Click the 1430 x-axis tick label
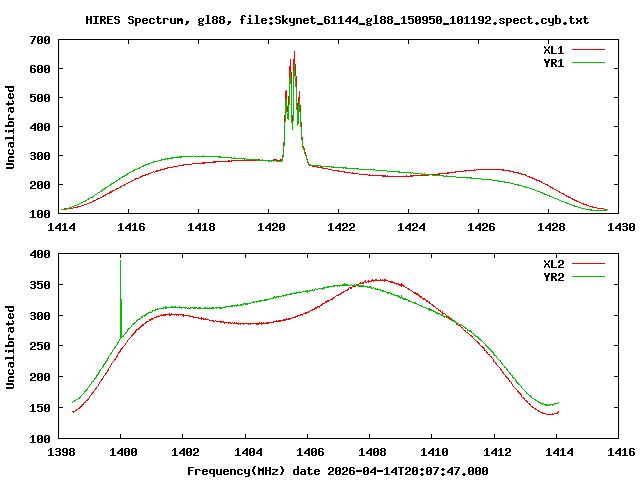The height and width of the screenshot is (480, 640). coord(621,227)
